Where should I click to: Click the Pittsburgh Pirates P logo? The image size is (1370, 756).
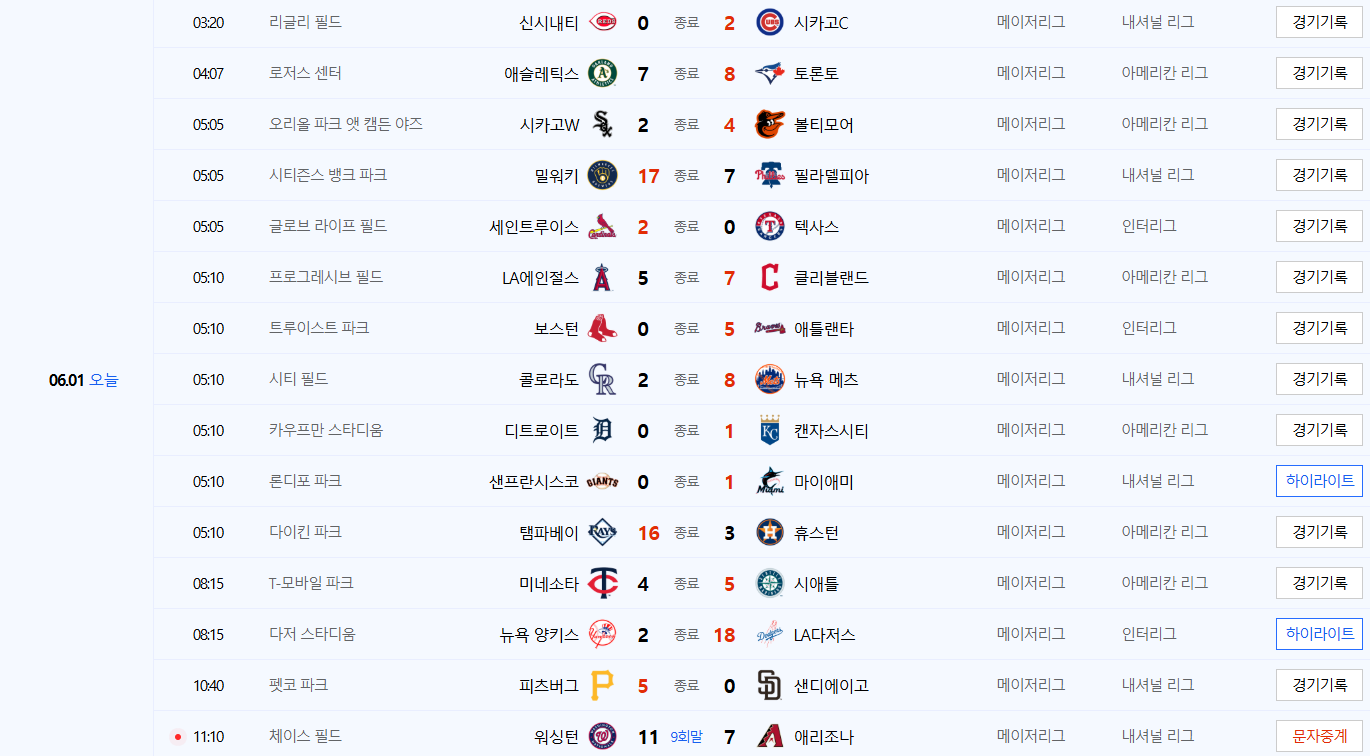(x=603, y=685)
